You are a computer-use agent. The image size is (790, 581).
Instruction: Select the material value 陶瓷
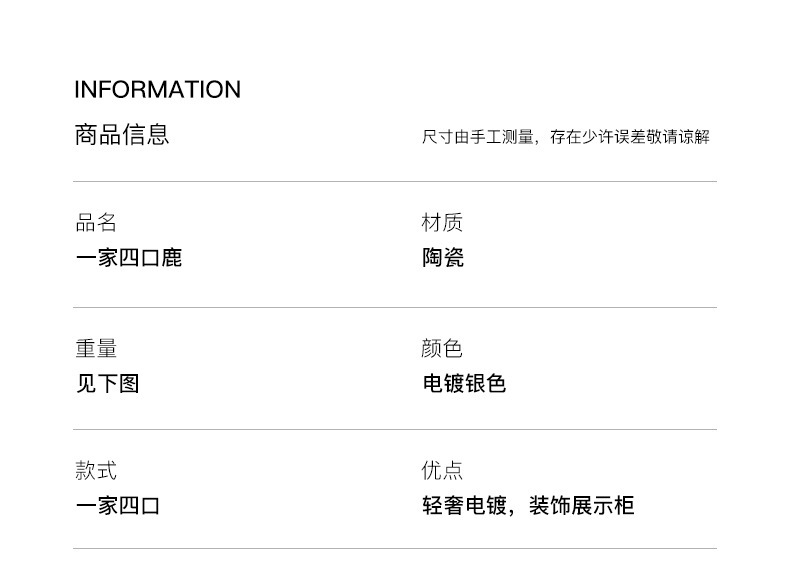442,258
